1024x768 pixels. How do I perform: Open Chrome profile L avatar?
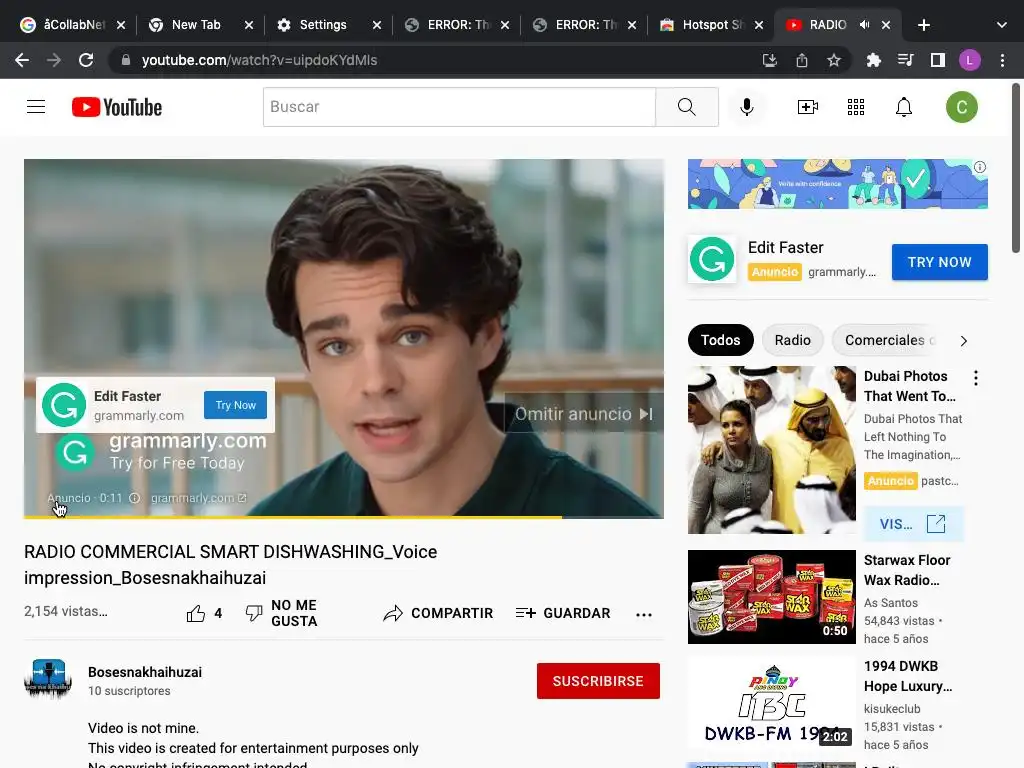click(x=970, y=60)
